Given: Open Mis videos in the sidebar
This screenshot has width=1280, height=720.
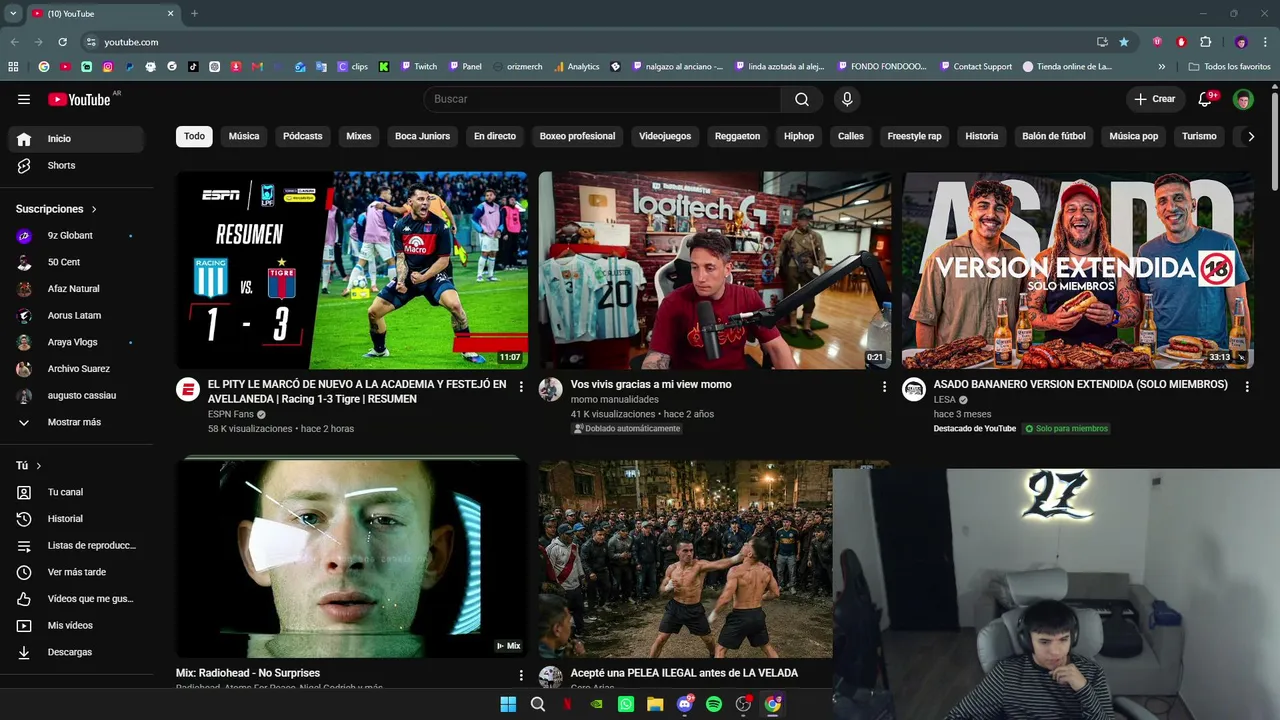Looking at the screenshot, I should pos(76,625).
